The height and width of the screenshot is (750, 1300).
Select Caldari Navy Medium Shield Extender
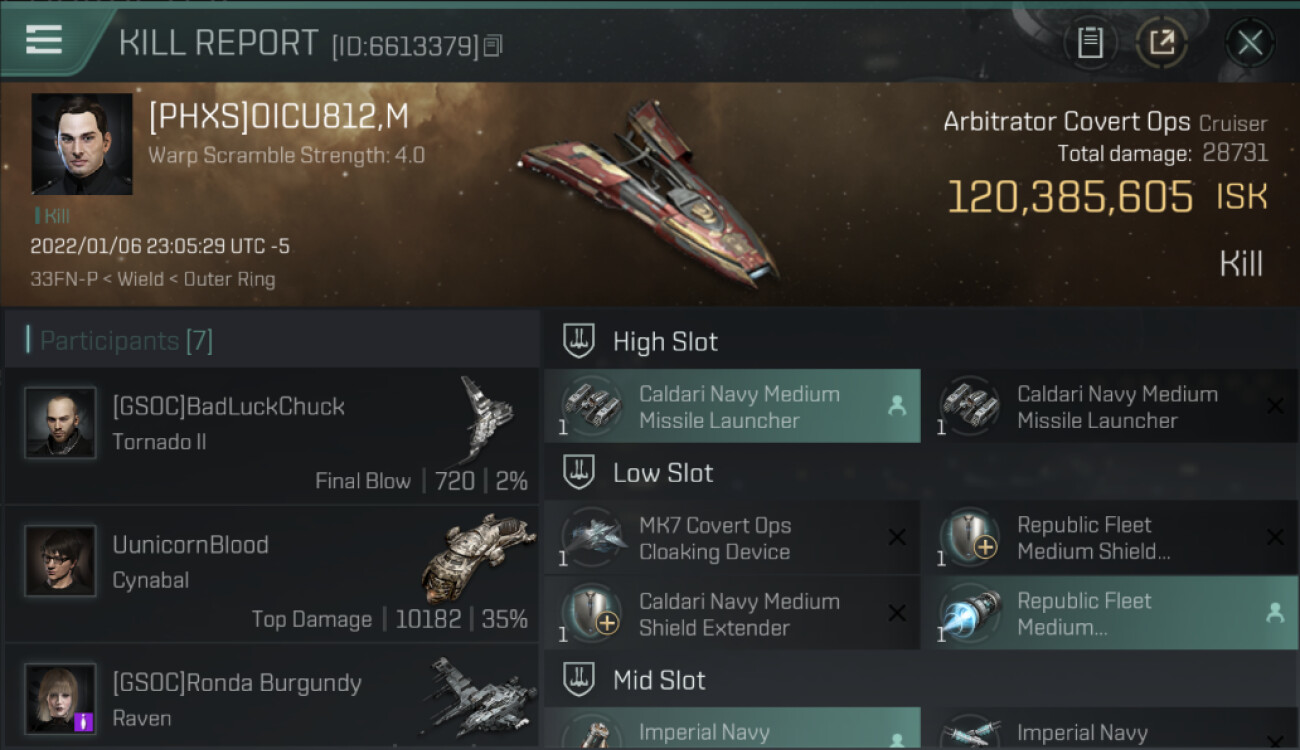732,613
